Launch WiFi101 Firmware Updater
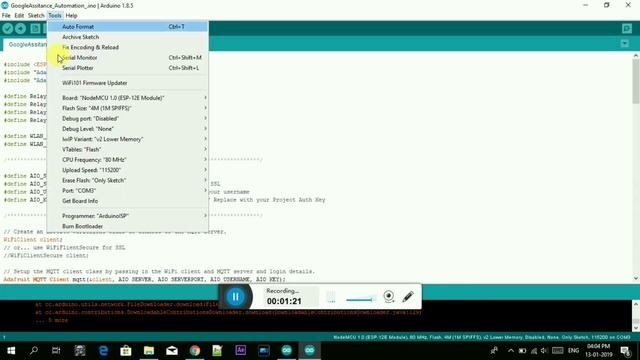Viewport: 640px width, 360px height. coord(128,83)
